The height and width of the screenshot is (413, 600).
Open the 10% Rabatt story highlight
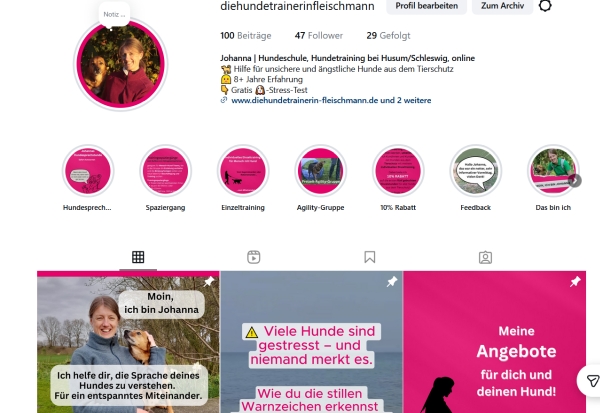[398, 171]
